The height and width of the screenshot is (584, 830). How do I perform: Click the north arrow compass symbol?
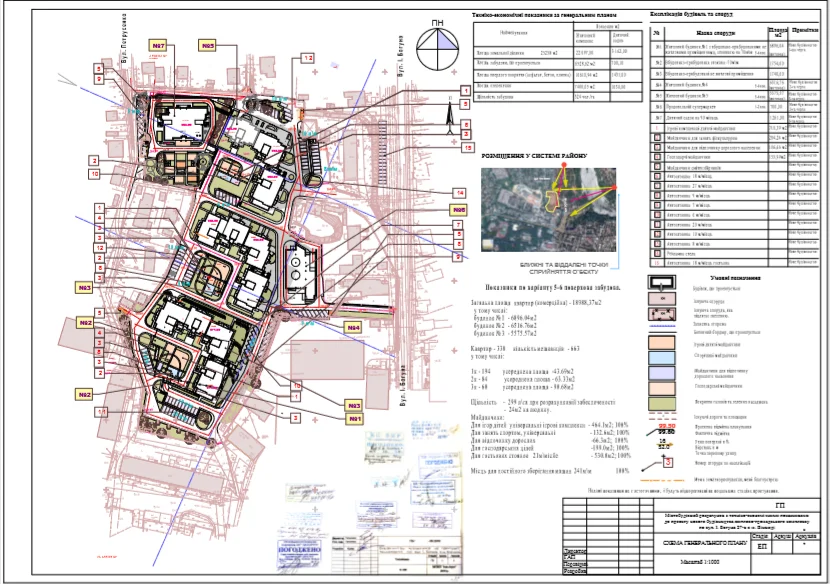436,44
